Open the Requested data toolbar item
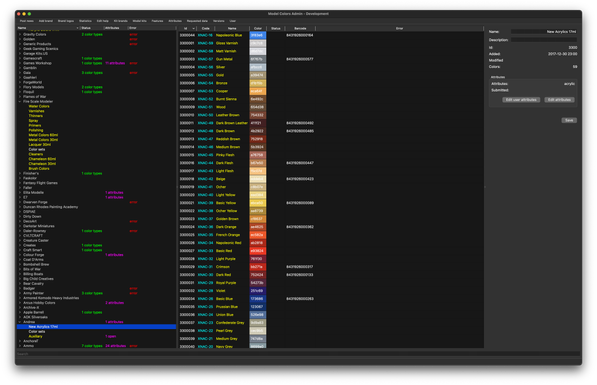The width and height of the screenshot is (597, 385). (197, 21)
